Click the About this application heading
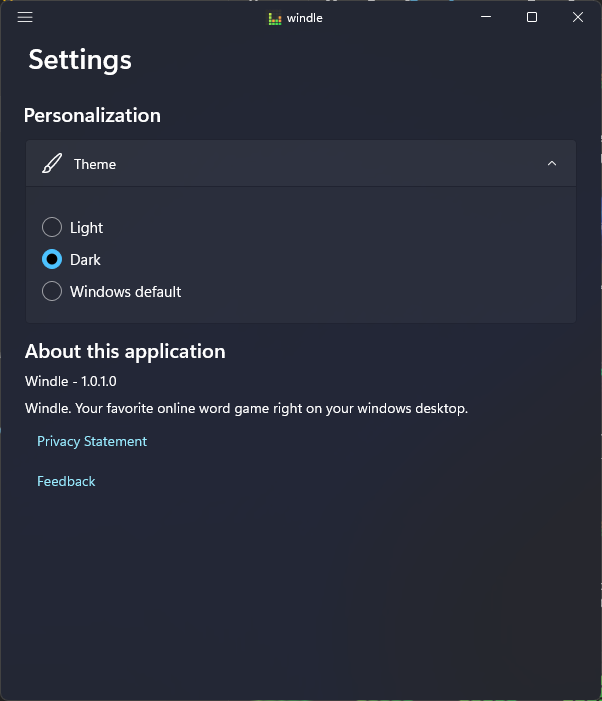This screenshot has width=602, height=701. 125,351
